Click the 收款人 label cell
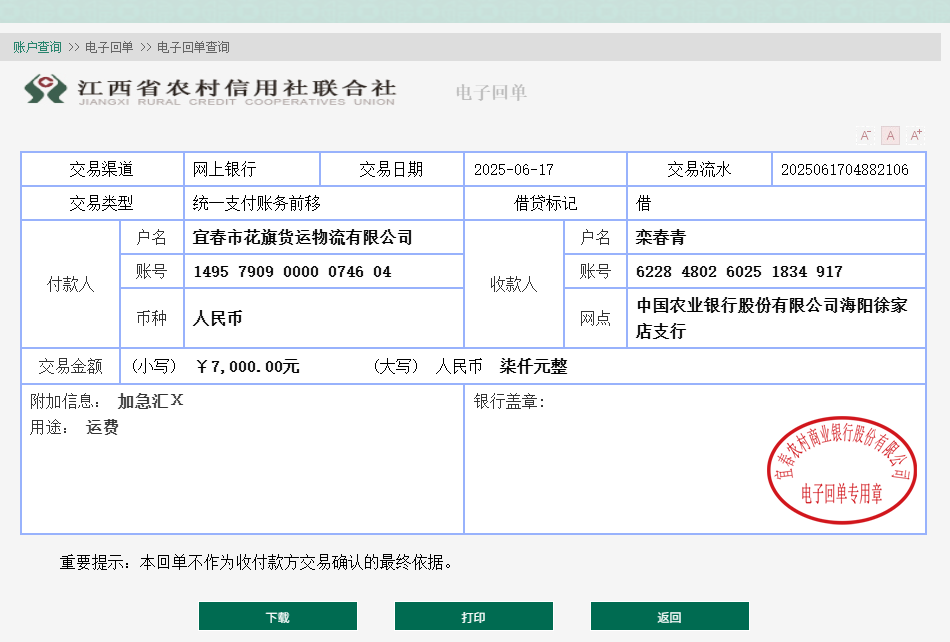The image size is (950, 642). coord(514,284)
